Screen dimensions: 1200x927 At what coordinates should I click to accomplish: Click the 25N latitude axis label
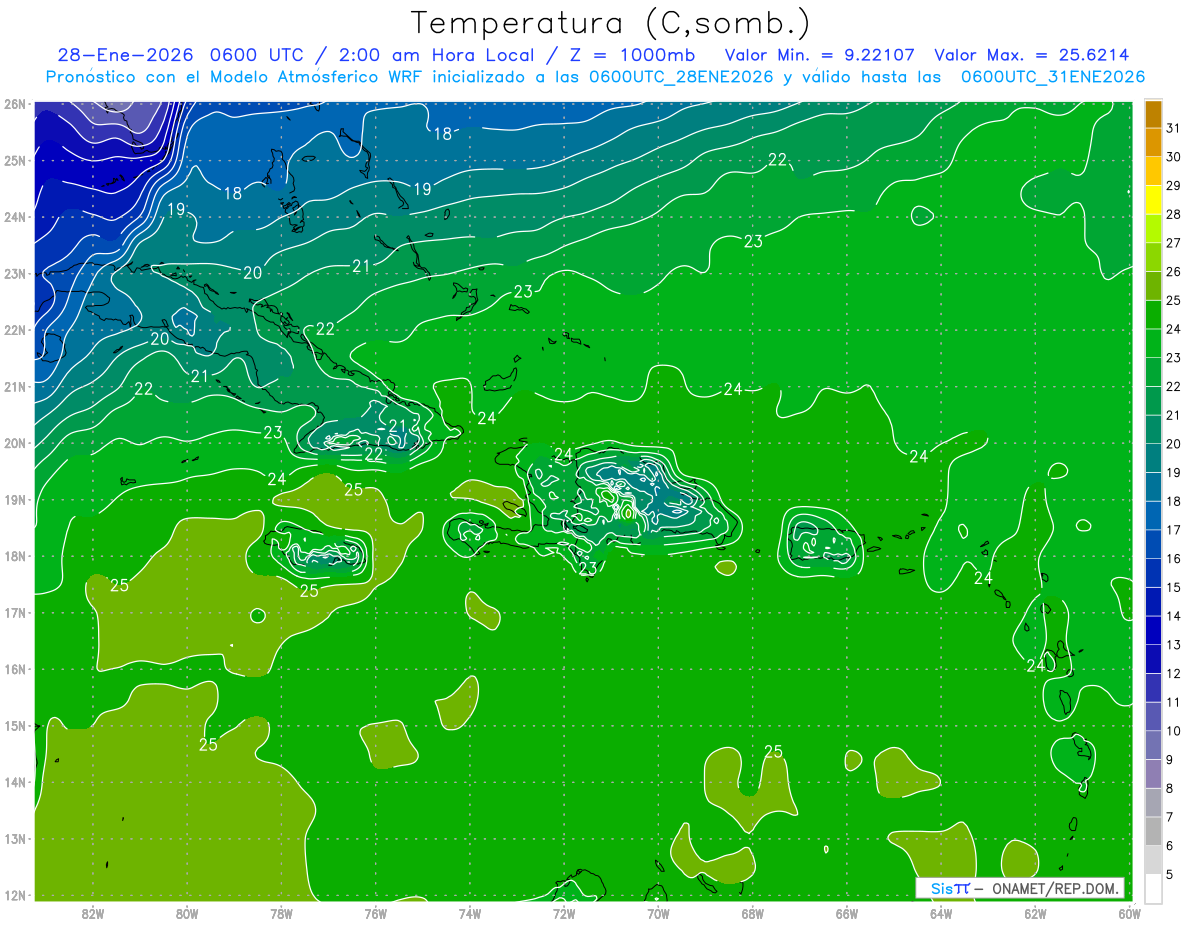coord(15,160)
